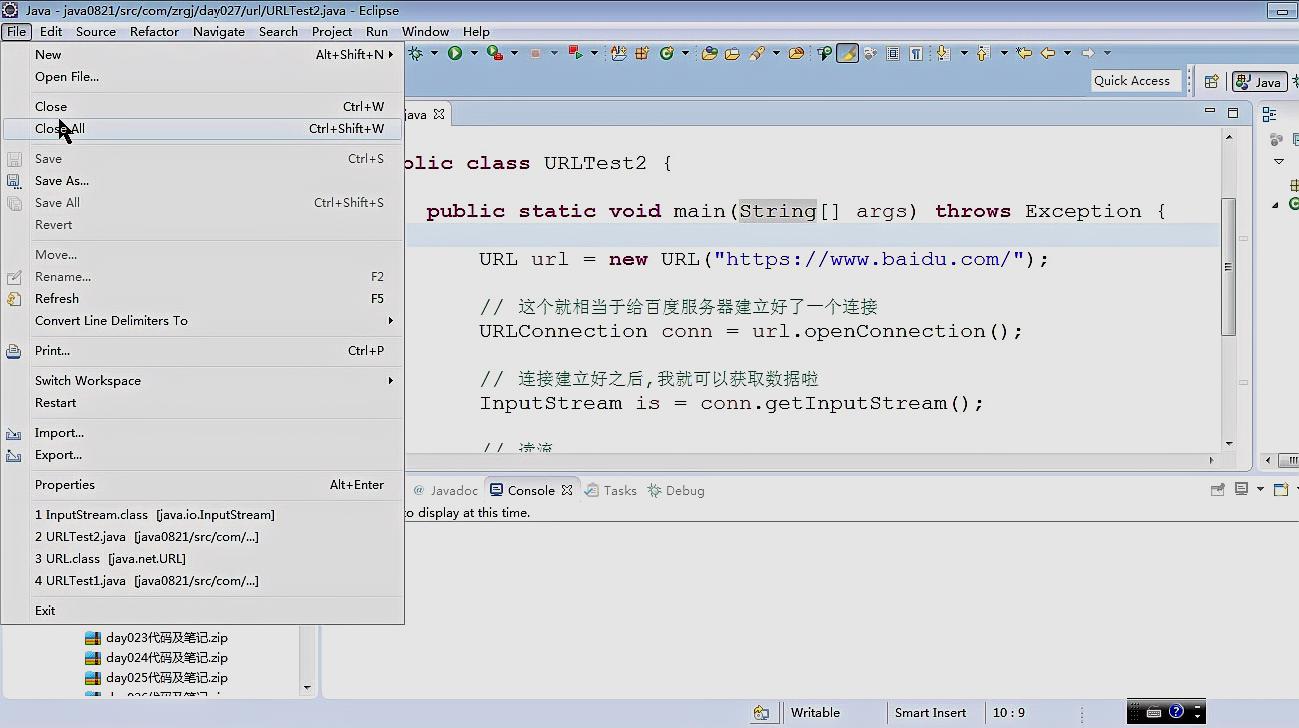Switch to the Debug view tab
The image size is (1299, 728).
click(676, 491)
